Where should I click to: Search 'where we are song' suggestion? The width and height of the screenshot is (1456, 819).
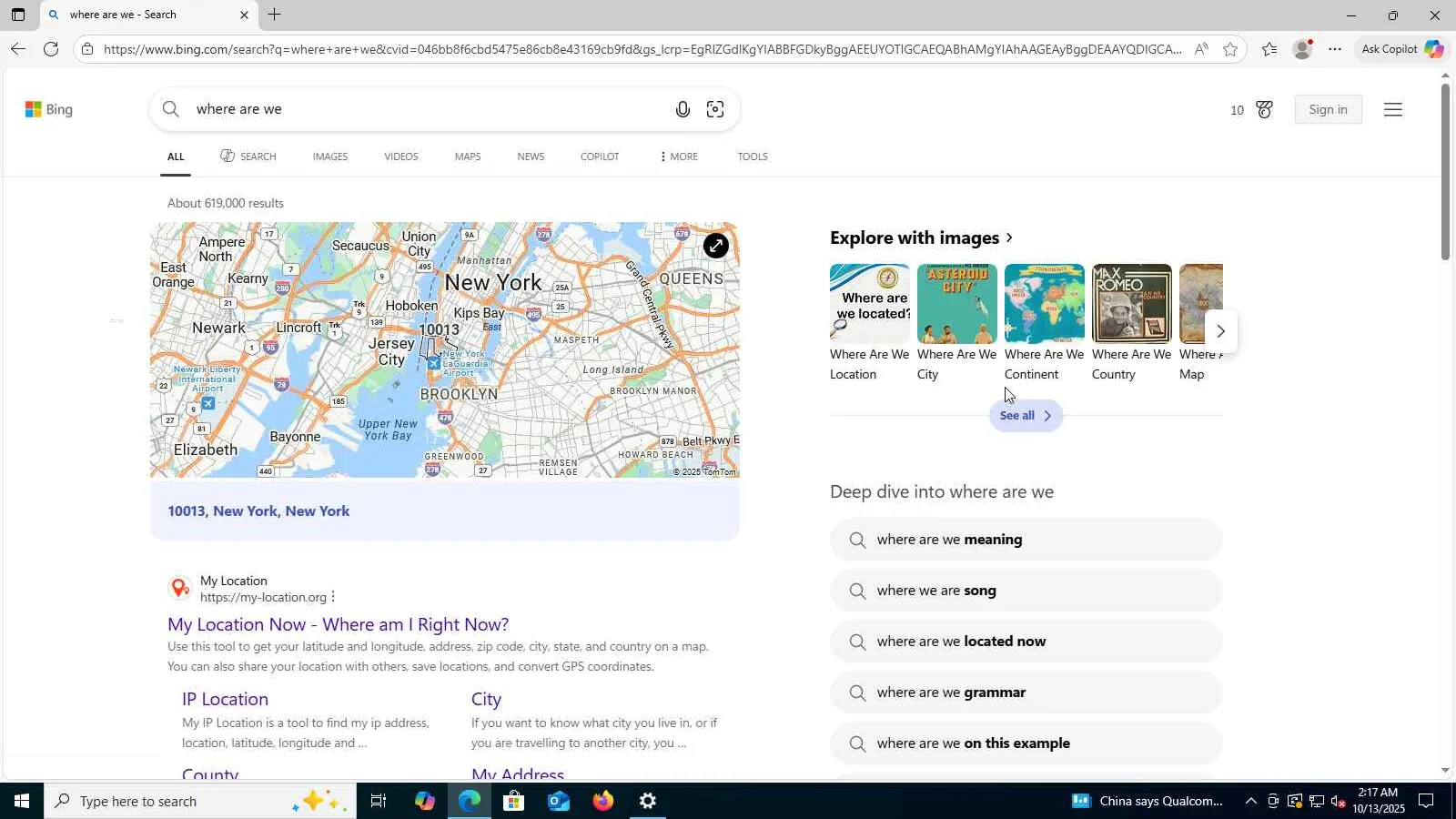(x=1026, y=591)
